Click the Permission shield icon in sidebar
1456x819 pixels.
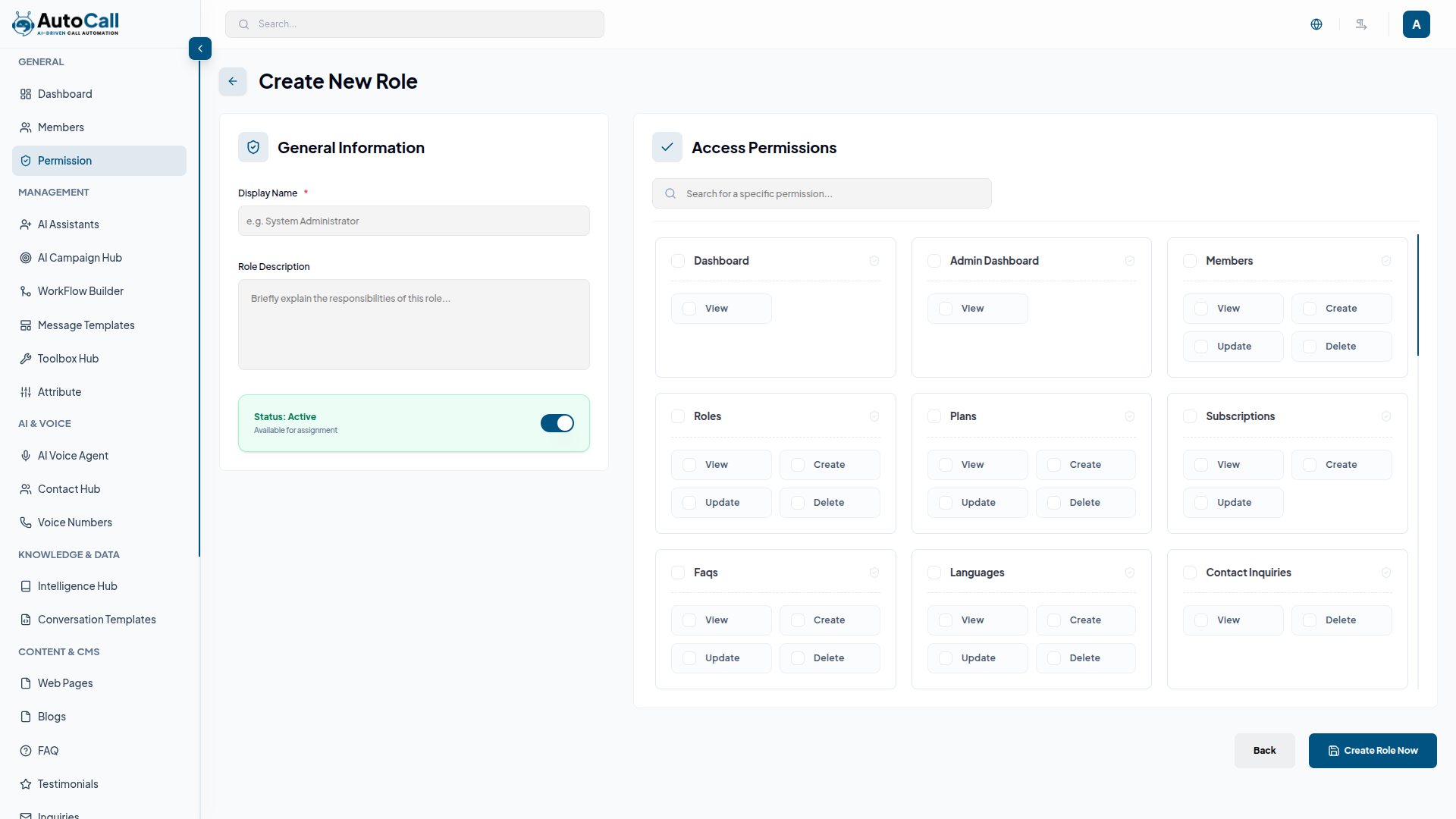pos(26,161)
